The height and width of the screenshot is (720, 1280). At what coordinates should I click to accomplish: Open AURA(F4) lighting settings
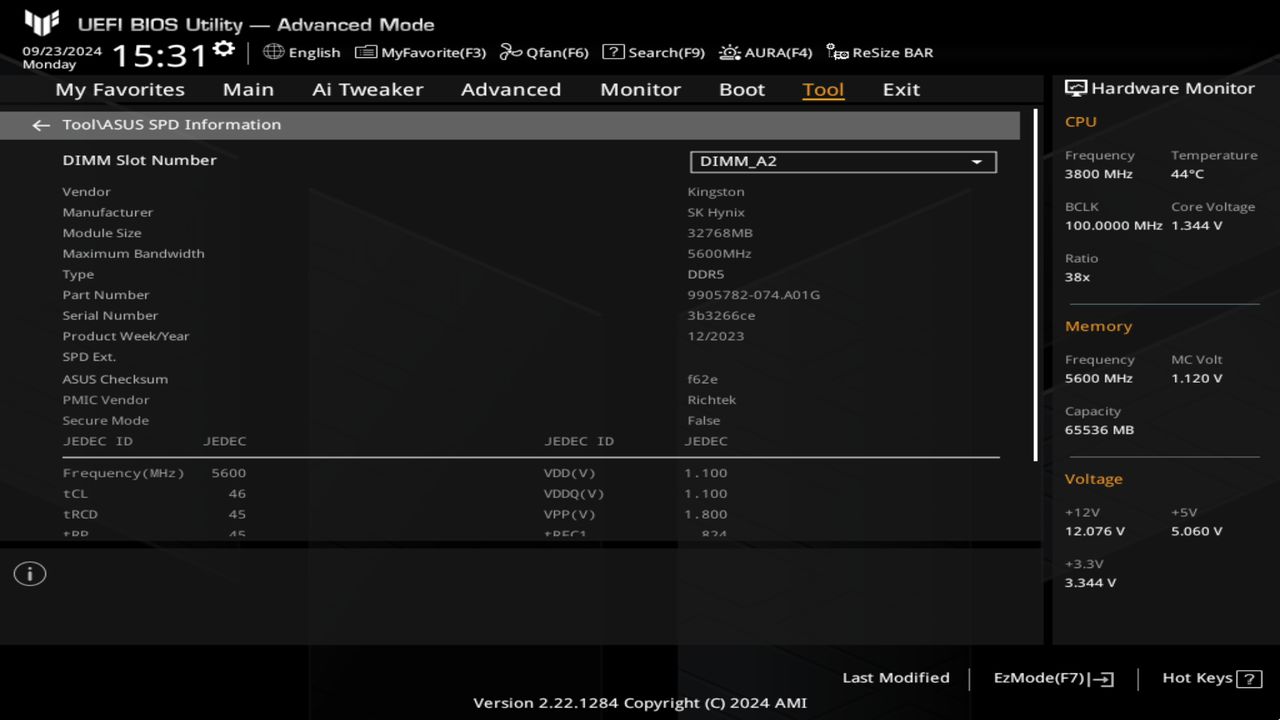765,52
